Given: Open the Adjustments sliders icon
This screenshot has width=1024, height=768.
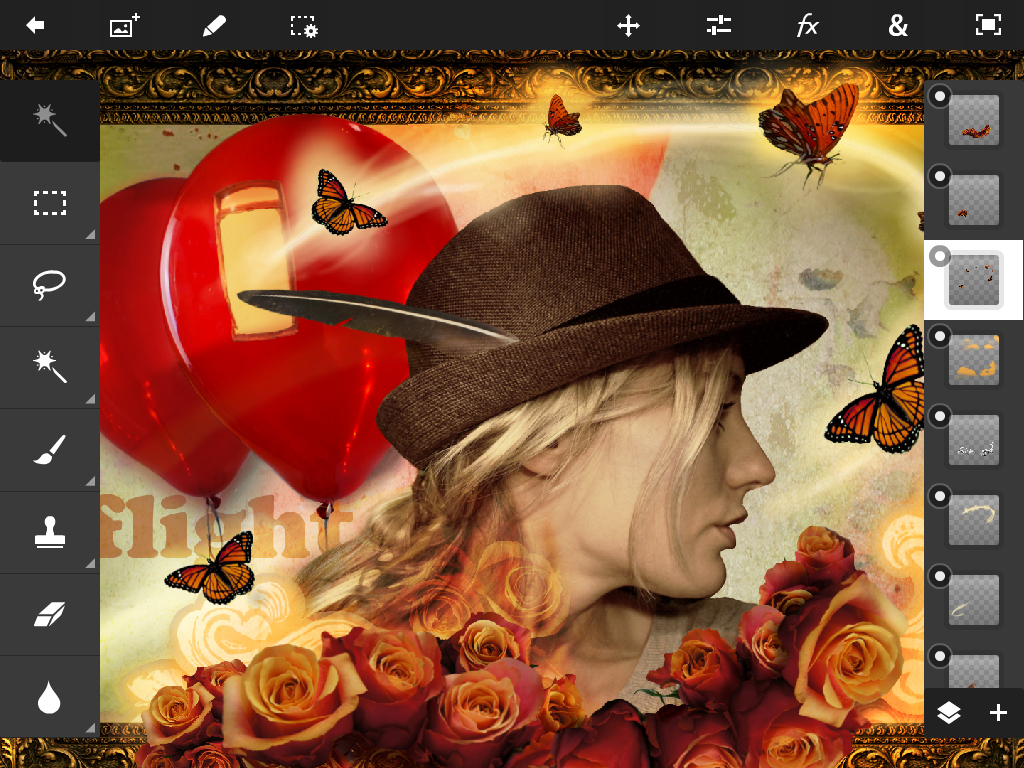Looking at the screenshot, I should 718,26.
